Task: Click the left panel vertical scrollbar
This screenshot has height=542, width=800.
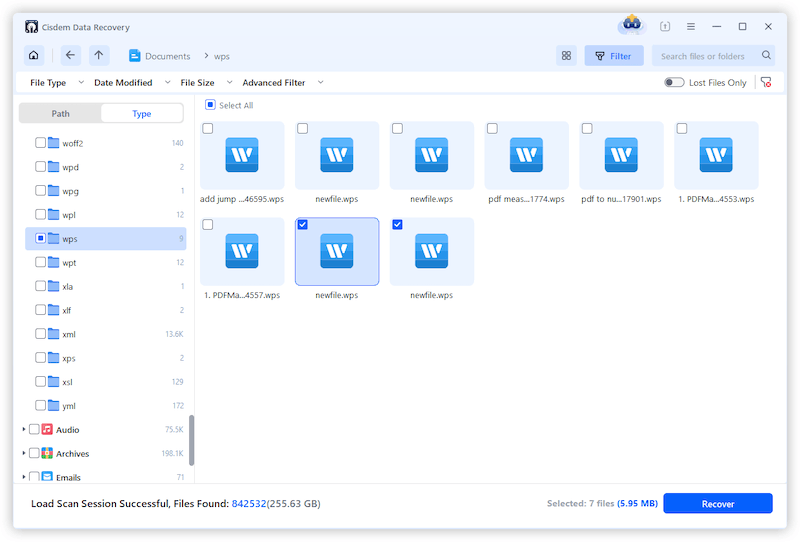Action: click(x=191, y=440)
